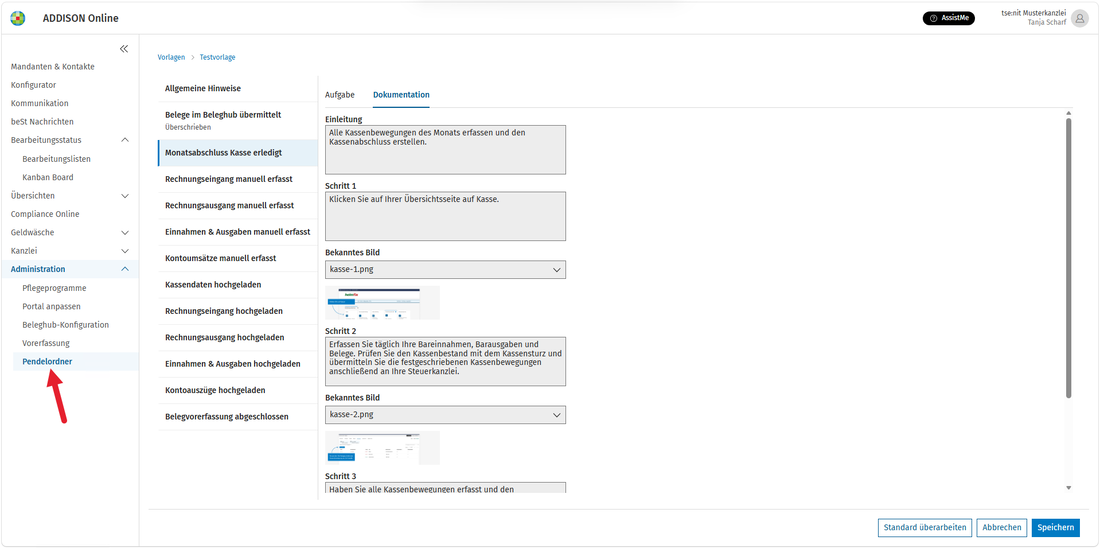The width and height of the screenshot is (1100, 548).
Task: Open Portal anpassen sub-item
Action: (51, 307)
